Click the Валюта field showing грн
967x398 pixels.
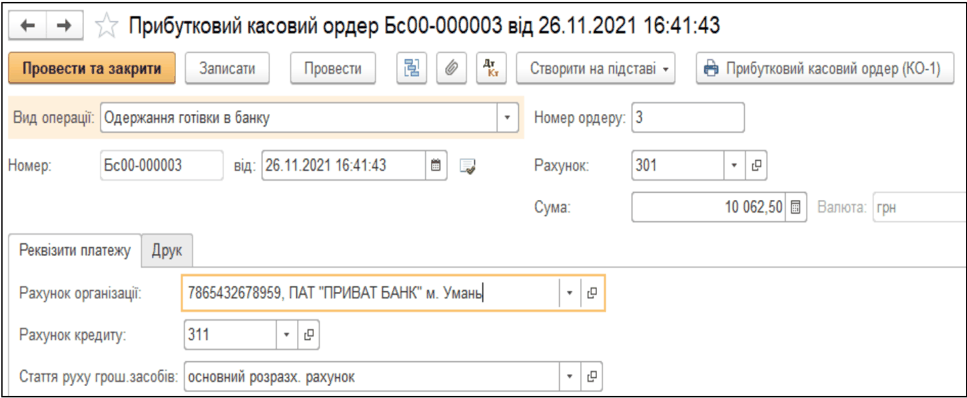pos(919,207)
